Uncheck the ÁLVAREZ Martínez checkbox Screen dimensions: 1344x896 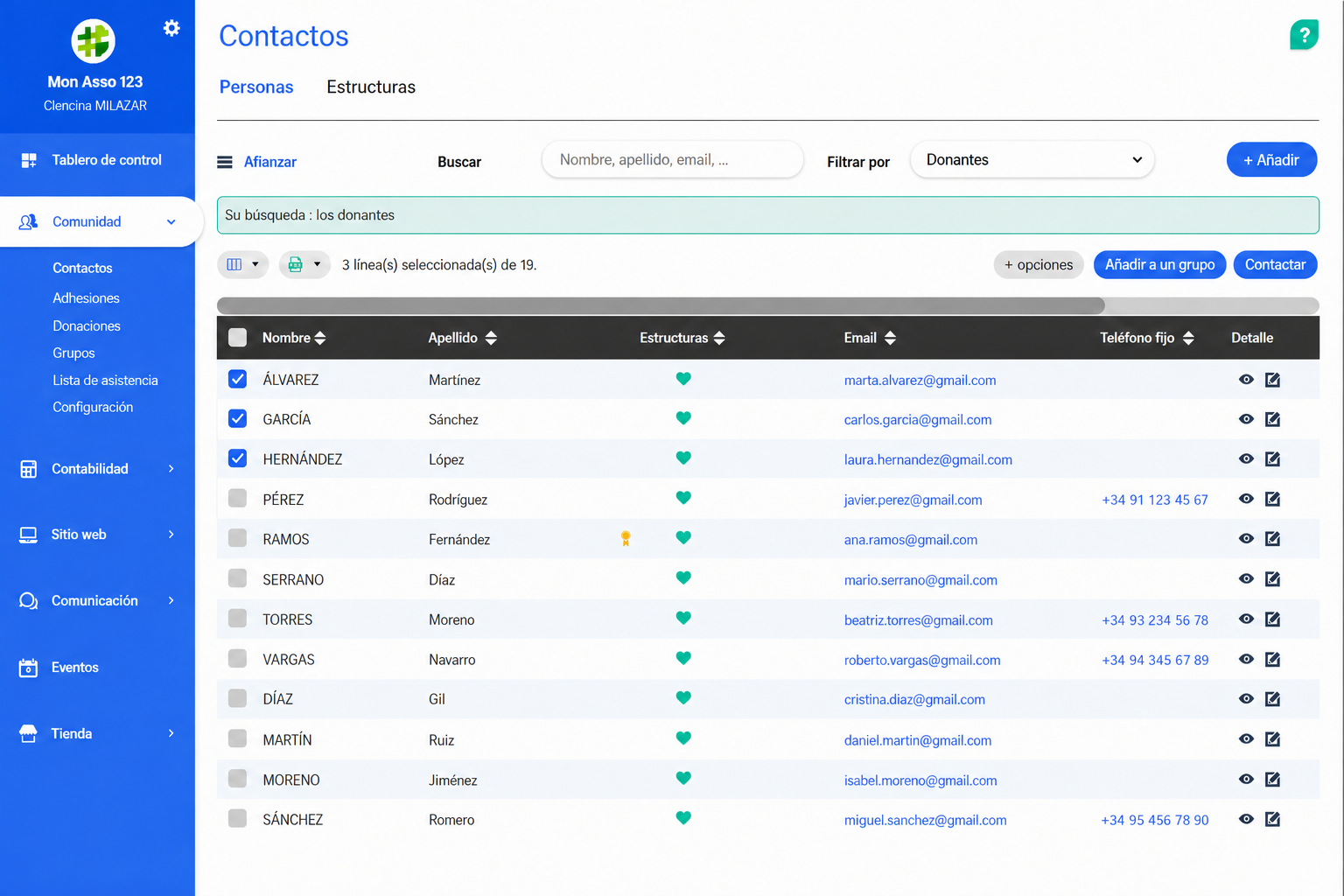[x=237, y=379]
